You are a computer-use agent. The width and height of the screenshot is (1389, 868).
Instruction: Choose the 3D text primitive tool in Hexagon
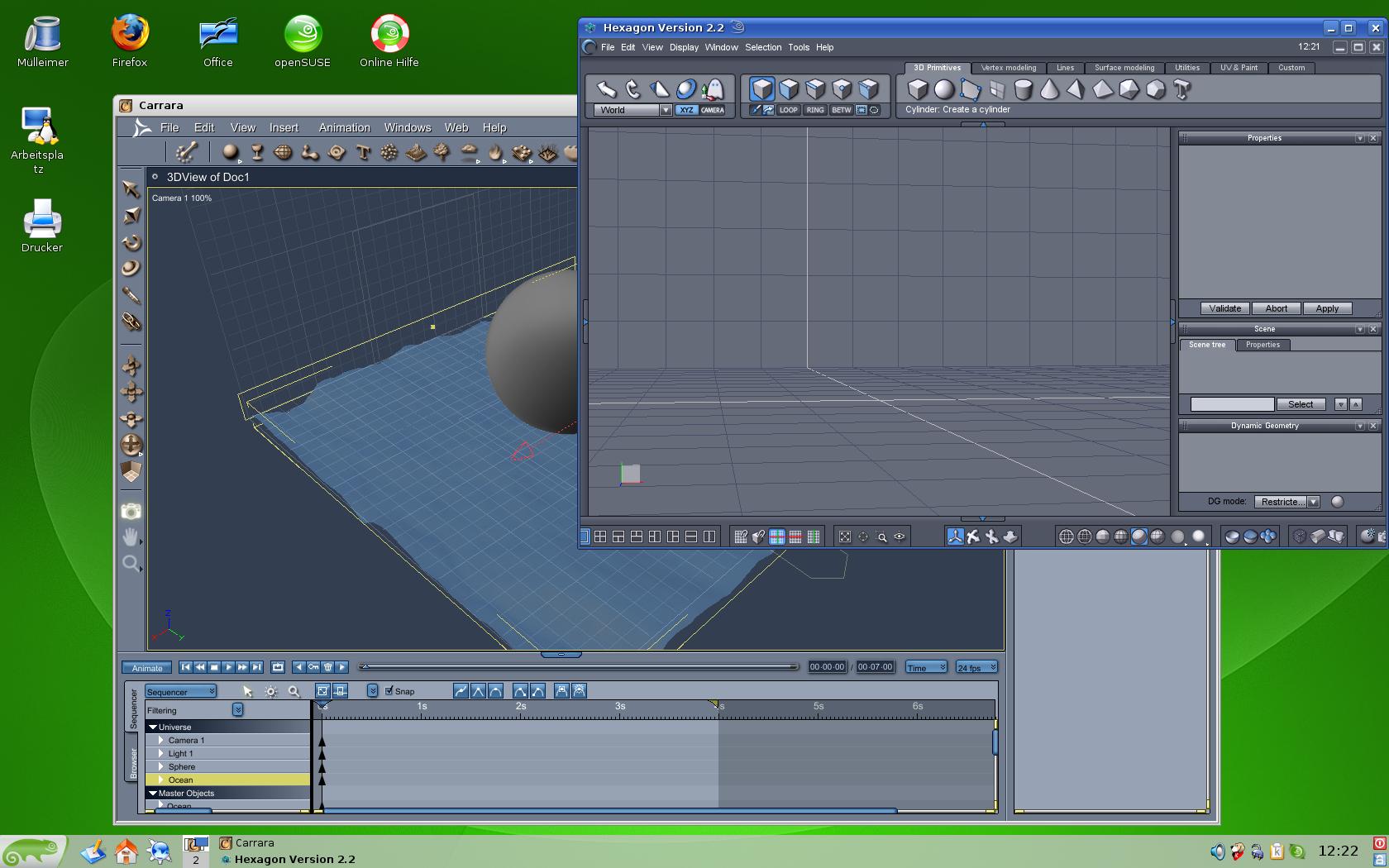click(1181, 89)
